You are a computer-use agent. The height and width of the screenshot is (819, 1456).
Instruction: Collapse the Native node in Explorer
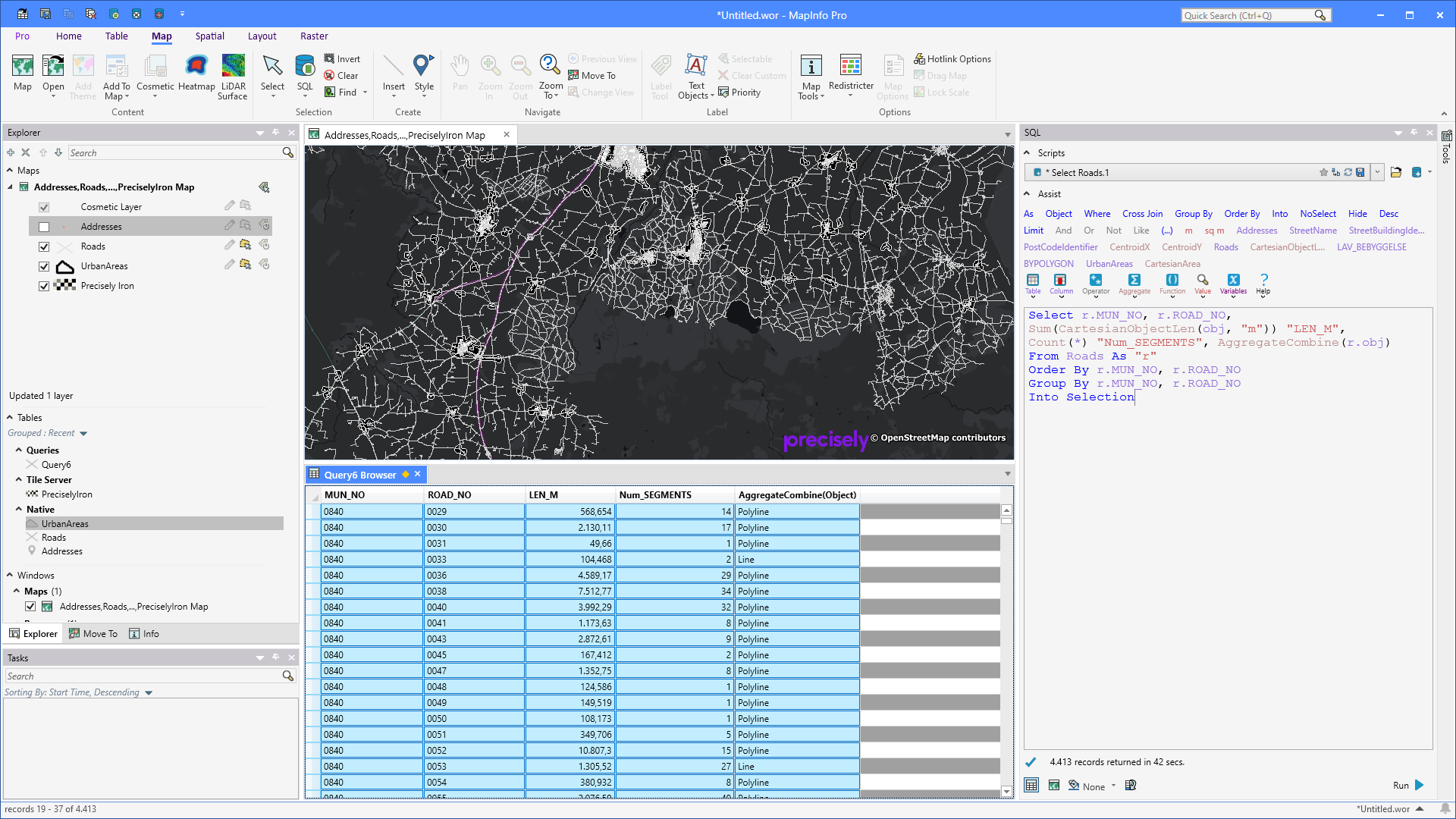tap(19, 509)
